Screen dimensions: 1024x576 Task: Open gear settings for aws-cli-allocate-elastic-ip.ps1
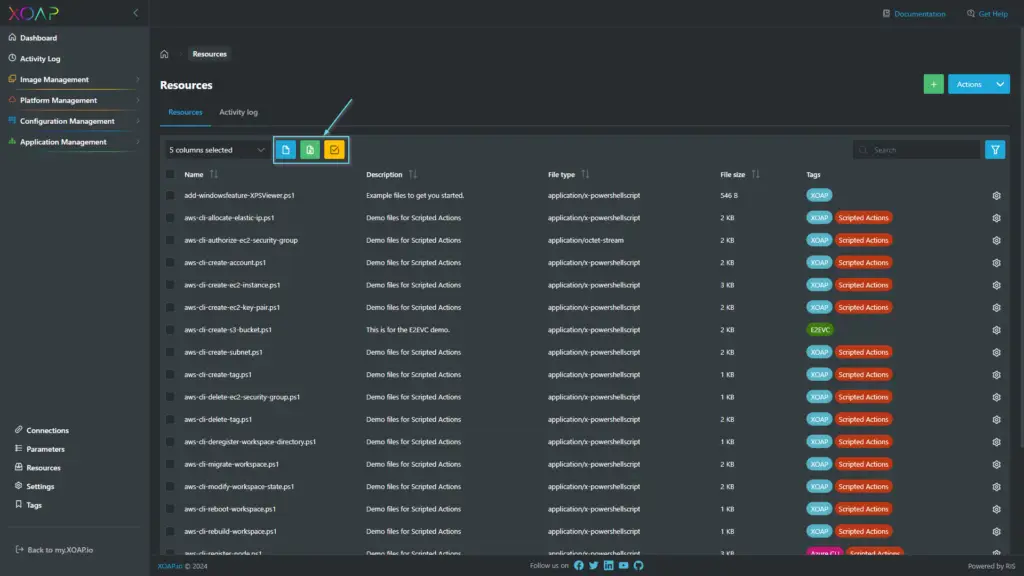pos(996,218)
